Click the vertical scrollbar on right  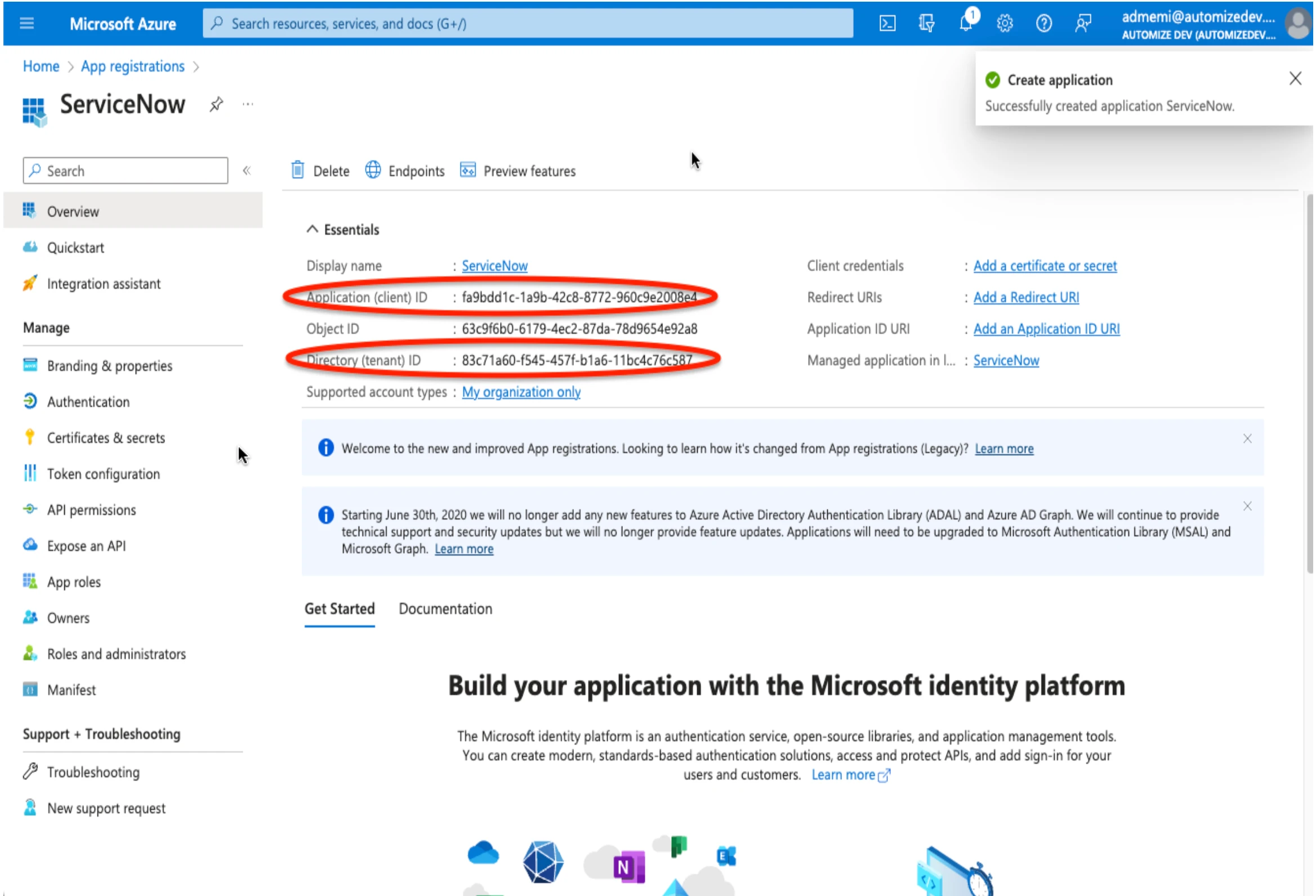coord(1309,385)
